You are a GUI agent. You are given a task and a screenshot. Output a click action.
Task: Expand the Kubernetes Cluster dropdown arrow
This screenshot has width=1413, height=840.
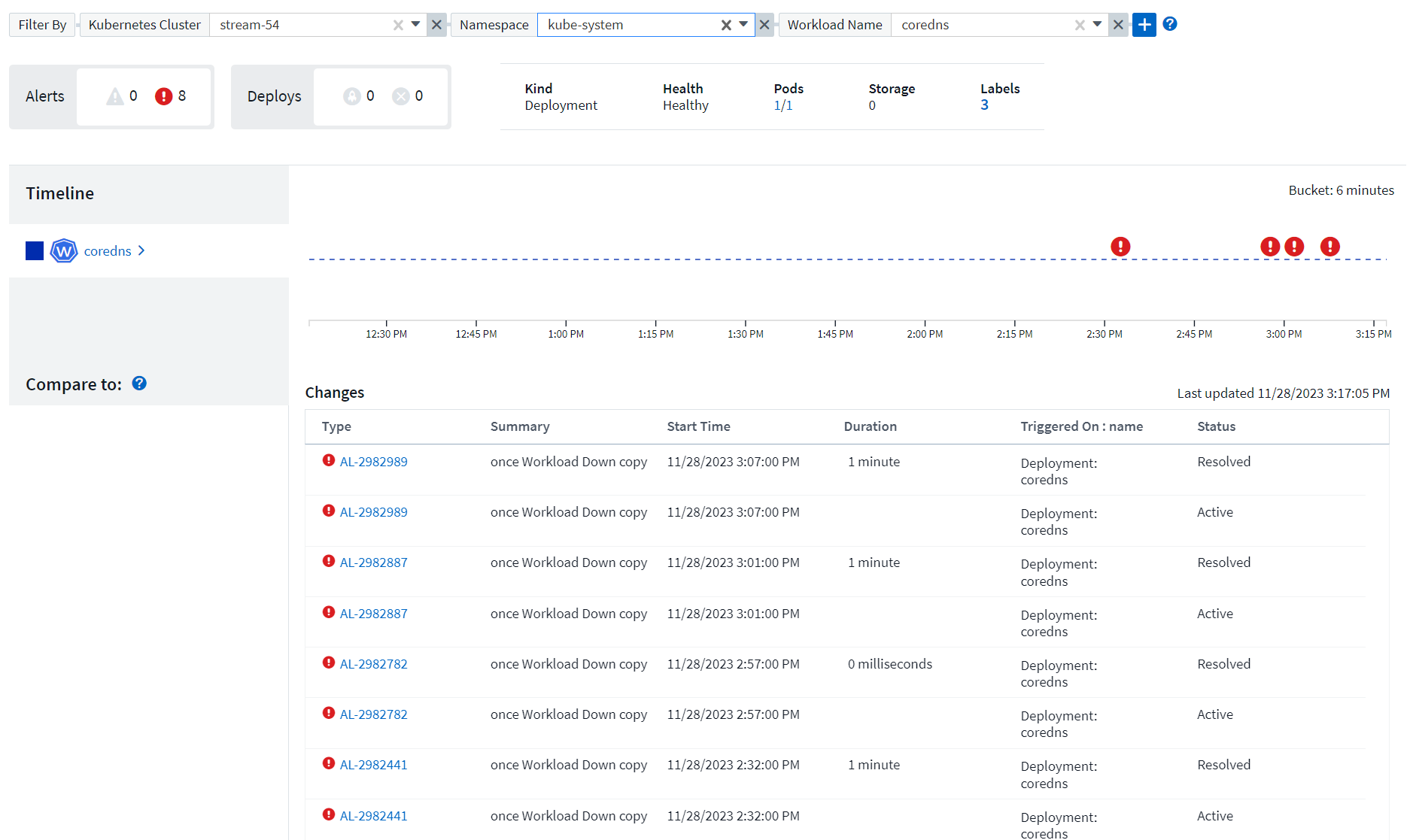(415, 25)
